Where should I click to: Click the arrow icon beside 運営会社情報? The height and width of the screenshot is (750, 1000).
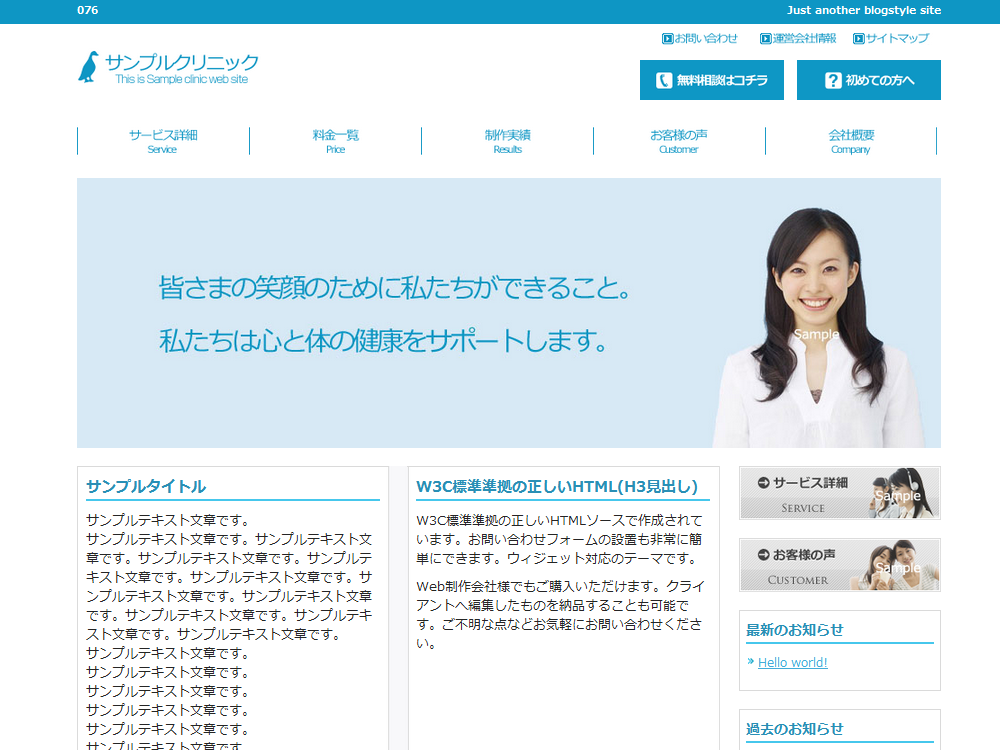[765, 39]
